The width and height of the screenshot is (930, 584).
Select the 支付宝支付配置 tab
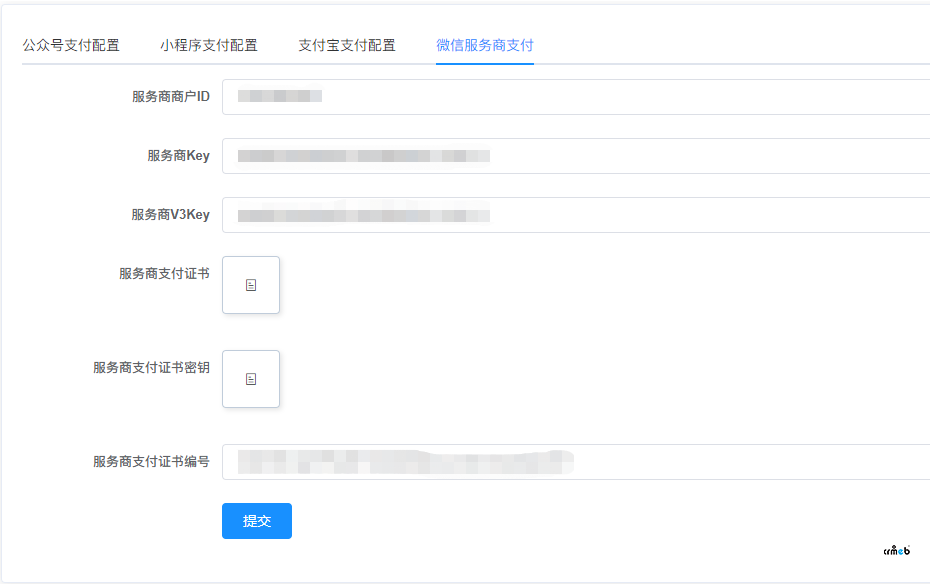pos(347,45)
